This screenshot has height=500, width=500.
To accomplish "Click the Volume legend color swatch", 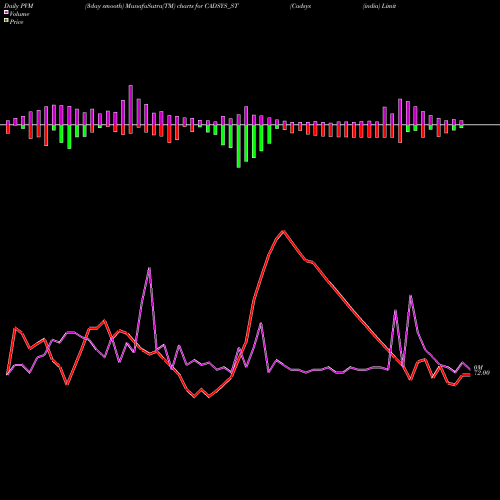I will point(6,13).
